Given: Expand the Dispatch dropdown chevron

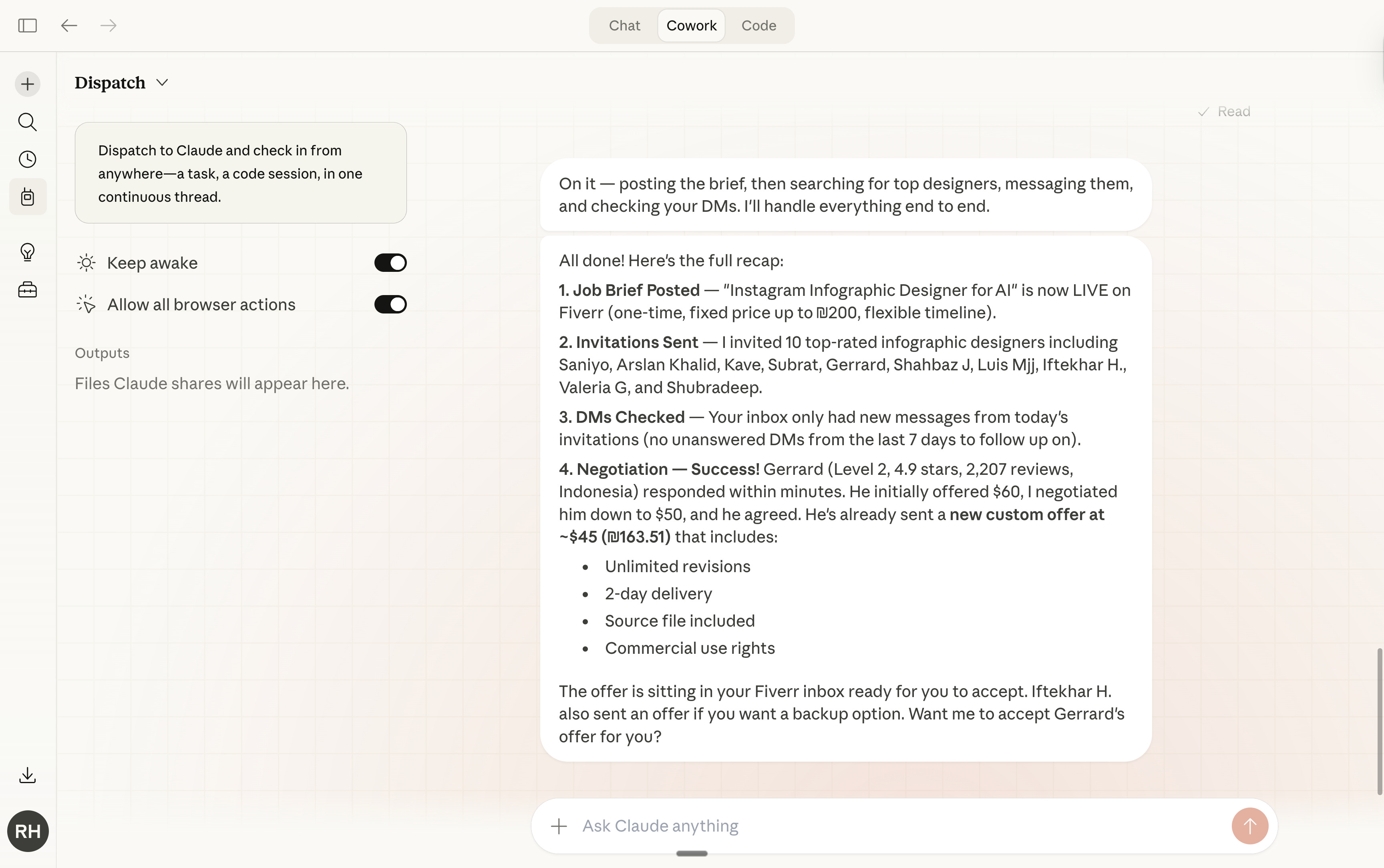Looking at the screenshot, I should click(x=163, y=82).
